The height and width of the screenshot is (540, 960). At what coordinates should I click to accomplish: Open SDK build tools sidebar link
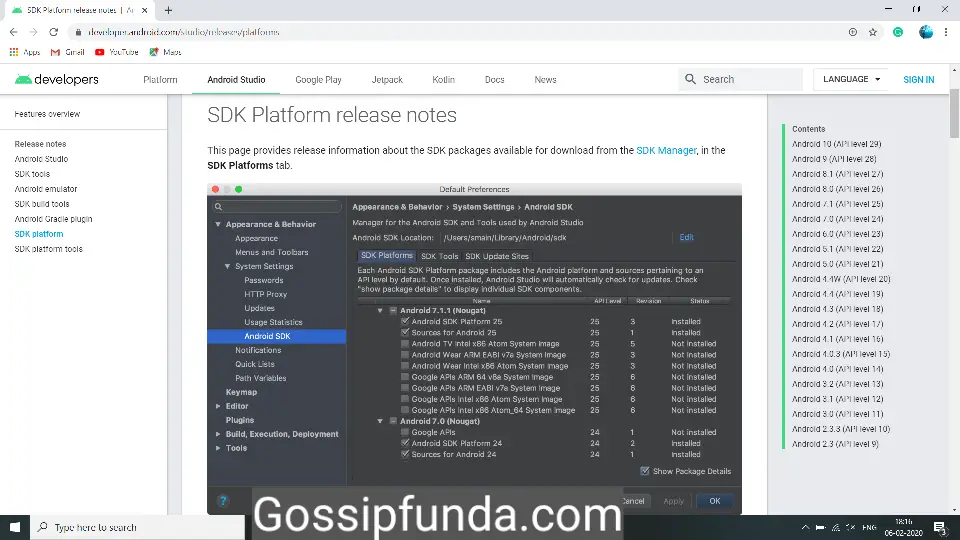42,204
